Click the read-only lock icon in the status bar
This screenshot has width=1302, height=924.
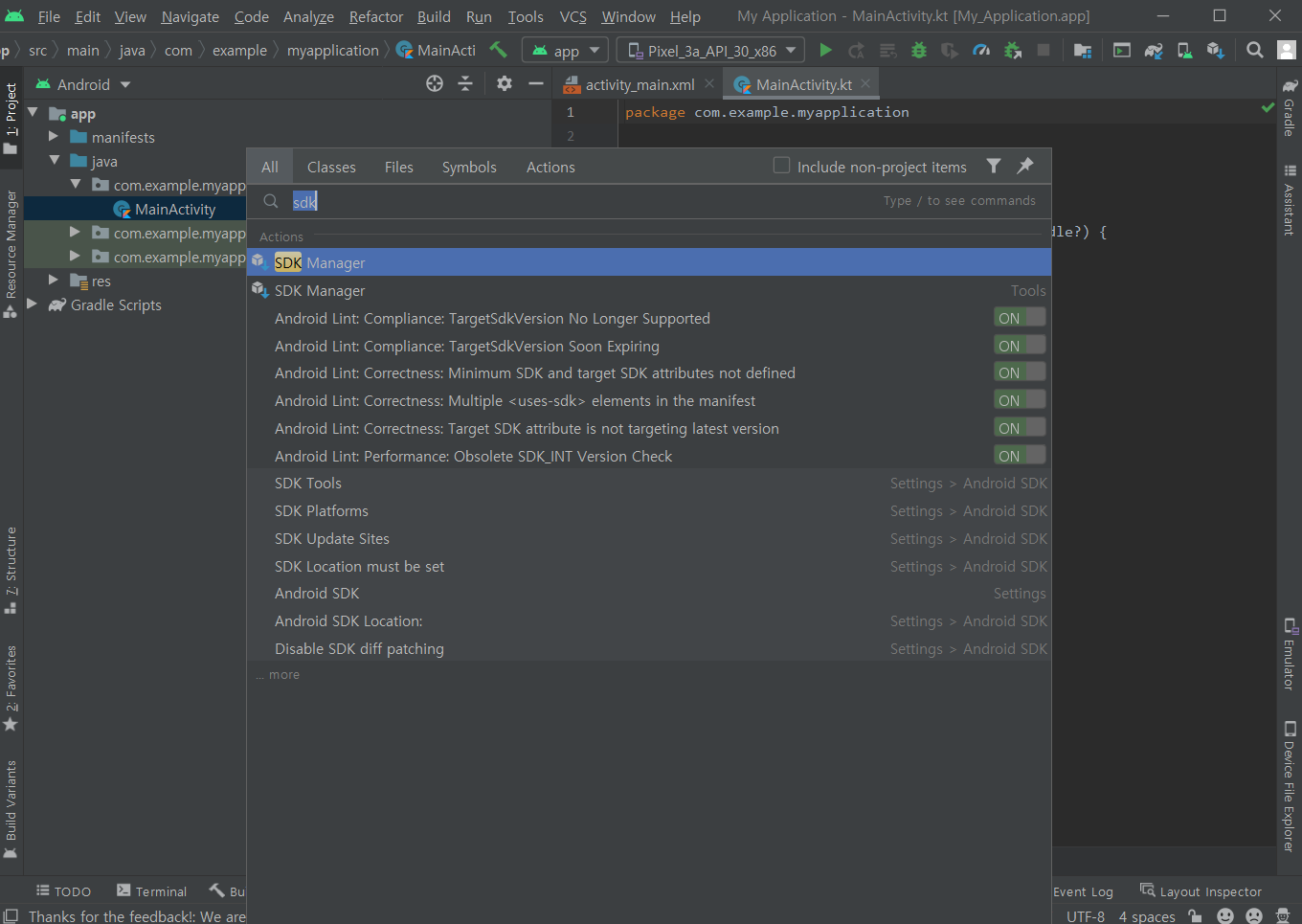1195,915
